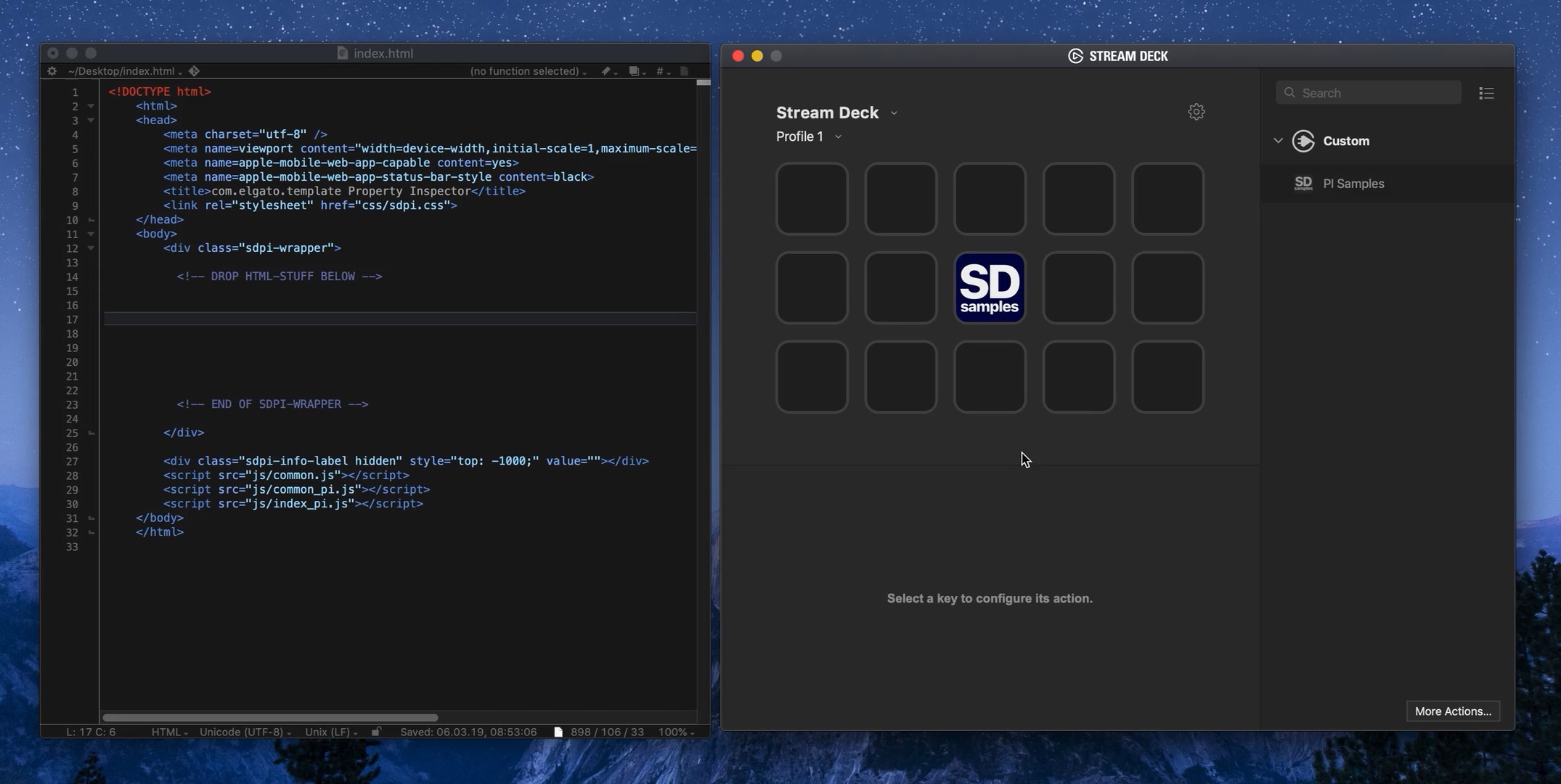This screenshot has width=1561, height=784.
Task: Open the Stream Deck settings gear
Action: tap(1196, 112)
